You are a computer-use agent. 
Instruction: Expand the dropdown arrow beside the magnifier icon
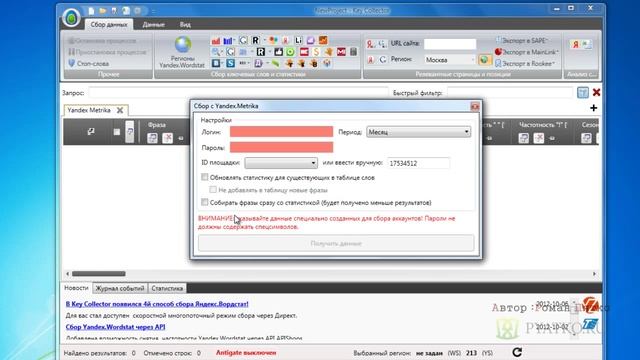(222, 52)
